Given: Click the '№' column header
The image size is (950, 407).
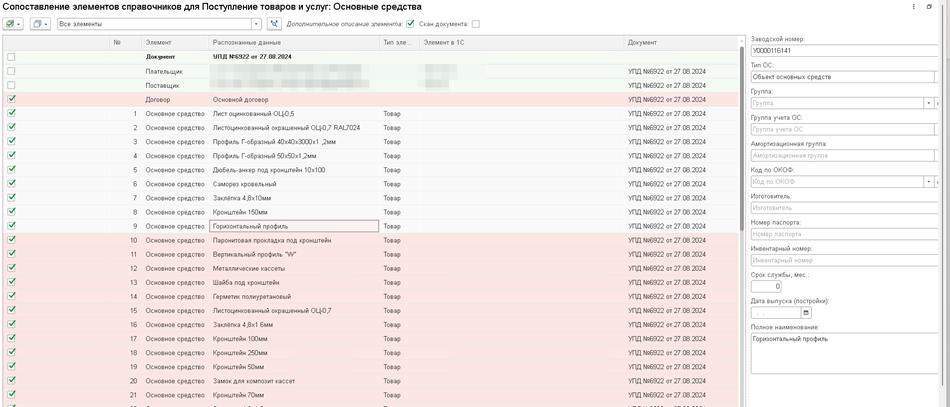Looking at the screenshot, I should coord(125,42).
